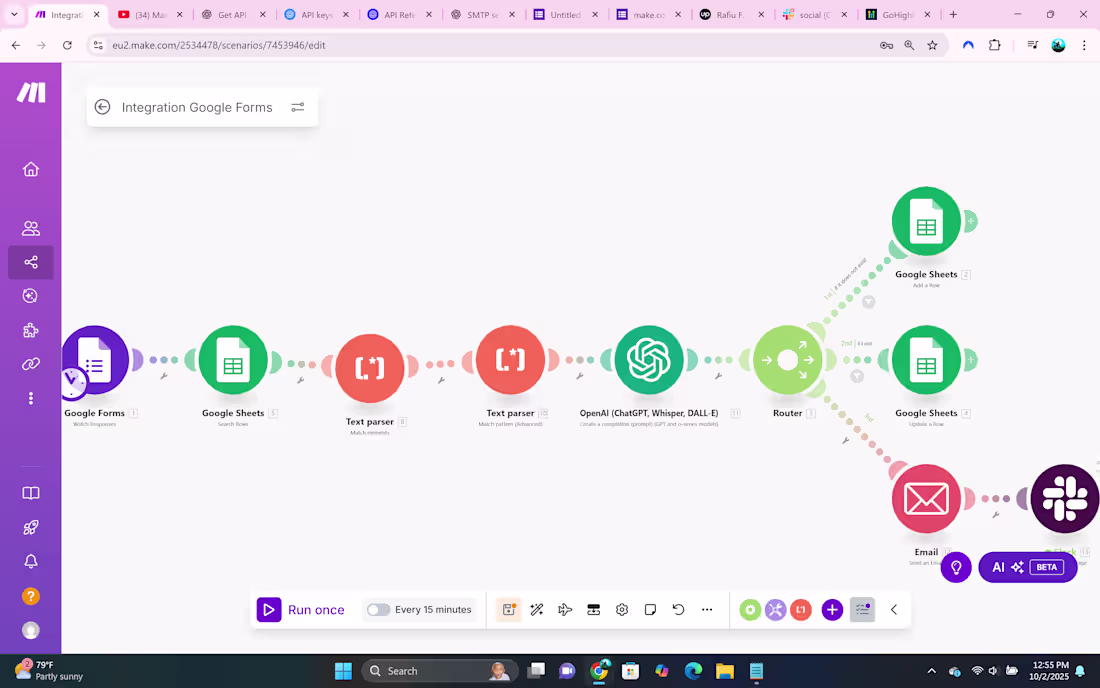Open the Email Send an Email module

926,498
